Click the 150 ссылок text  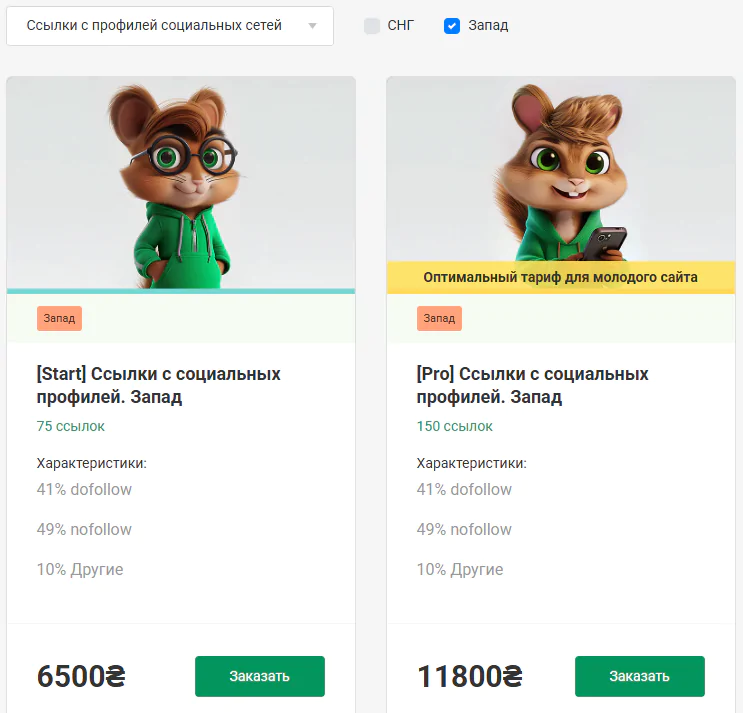pos(454,426)
